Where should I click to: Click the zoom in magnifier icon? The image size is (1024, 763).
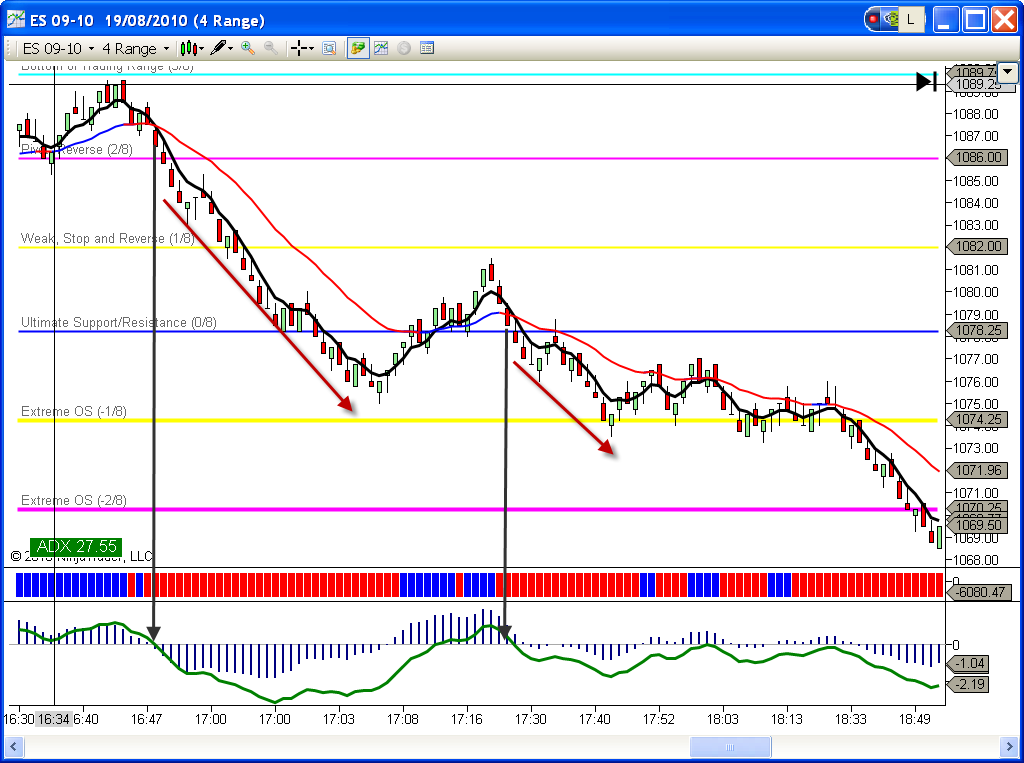pos(248,48)
